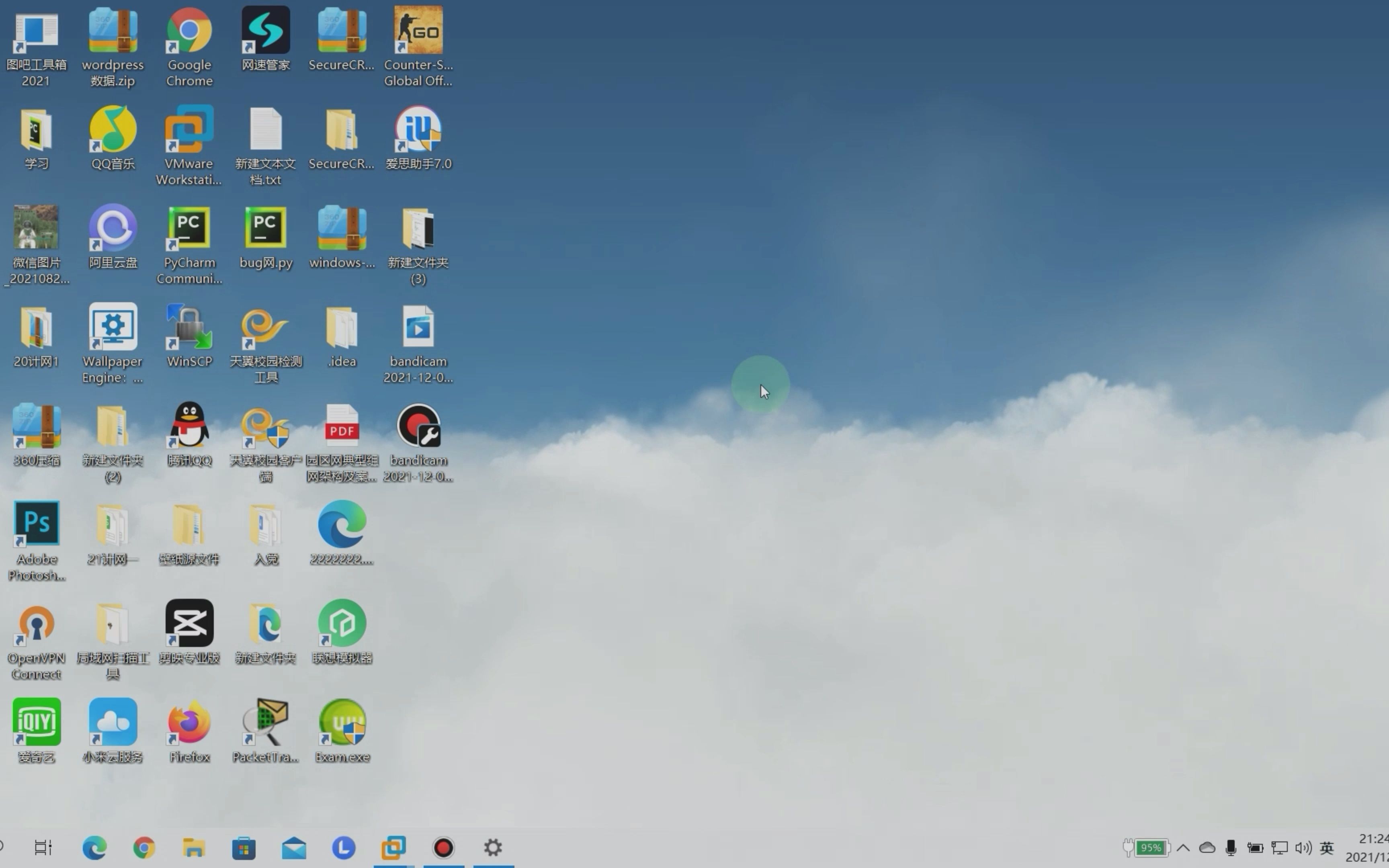Screen dimensions: 1389x868
Task: Open Settings gear in taskbar
Action: pos(493,848)
